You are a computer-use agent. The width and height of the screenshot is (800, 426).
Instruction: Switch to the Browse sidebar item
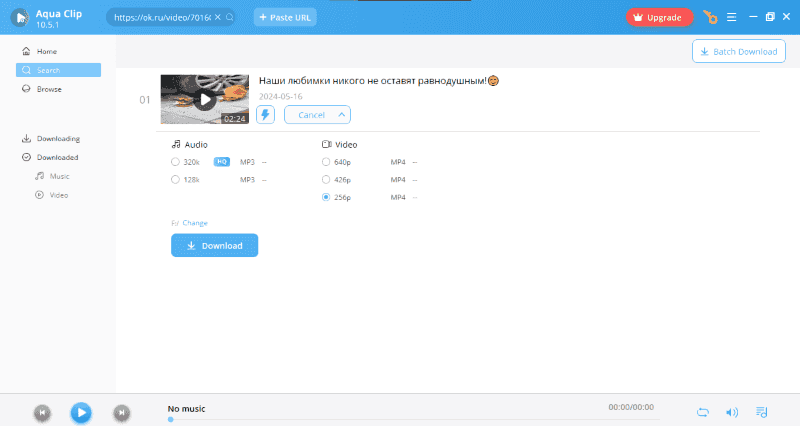click(49, 89)
